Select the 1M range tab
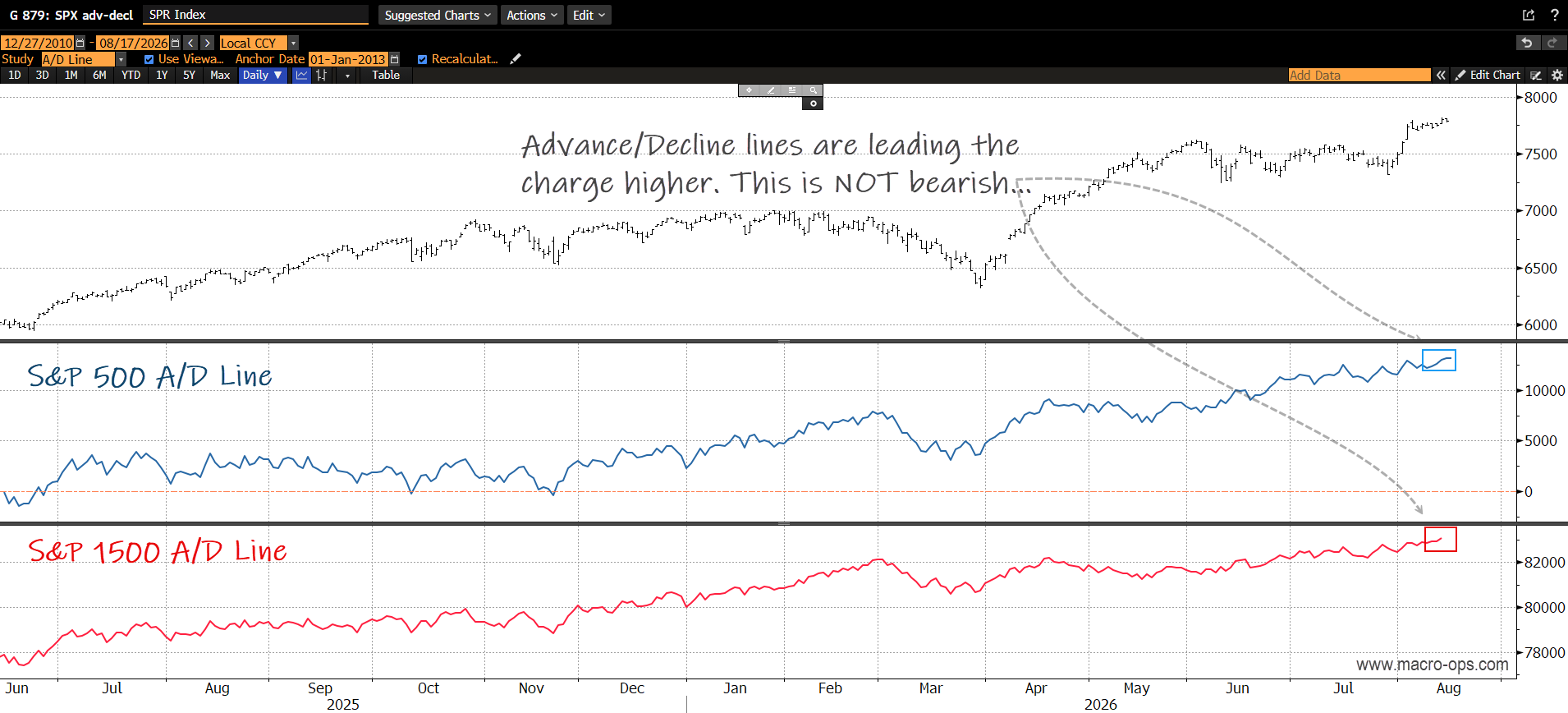The height and width of the screenshot is (713, 1568). pyautogui.click(x=71, y=75)
